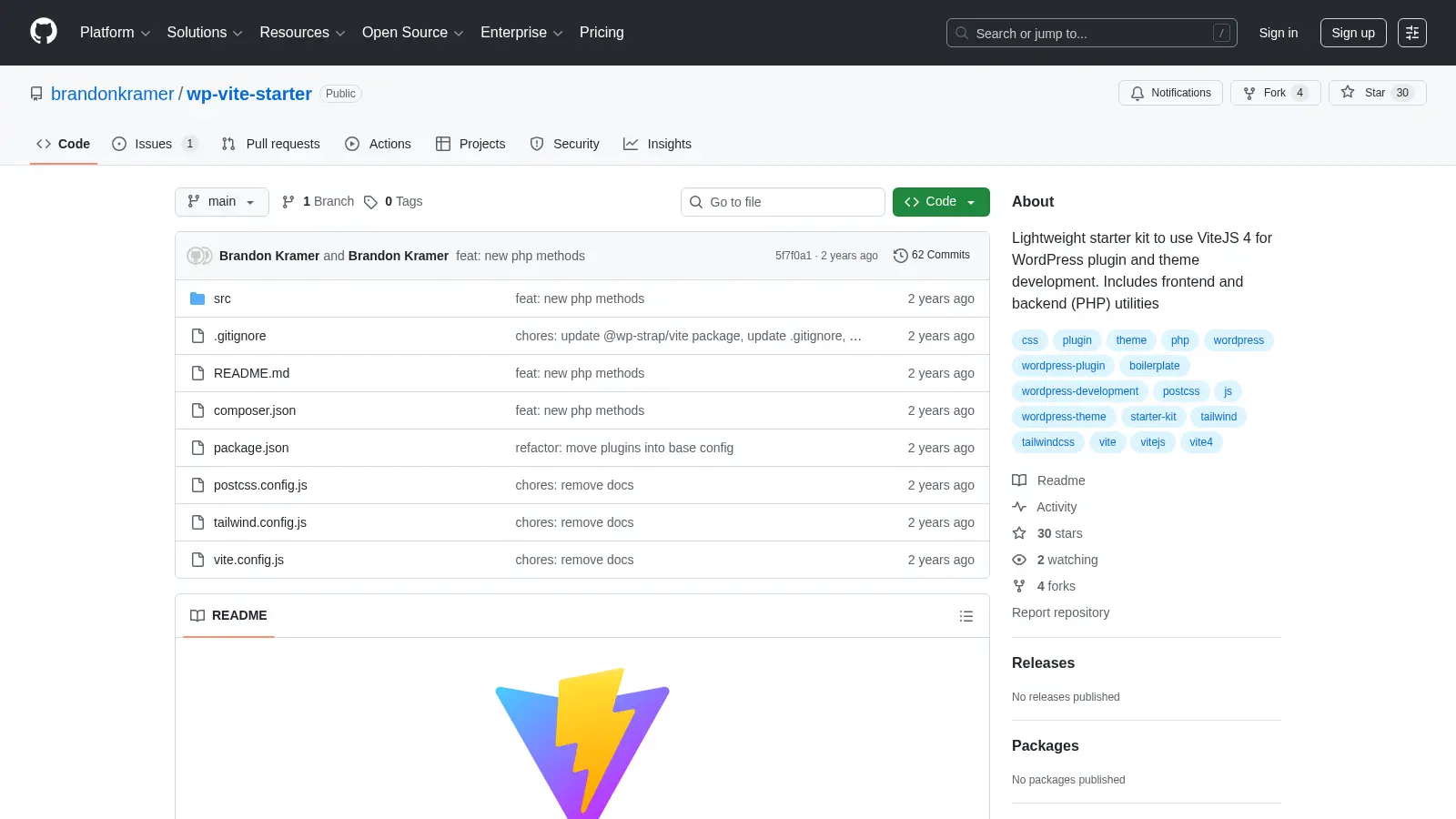
Task: Select the vite4 topic tag
Action: pos(1201,442)
